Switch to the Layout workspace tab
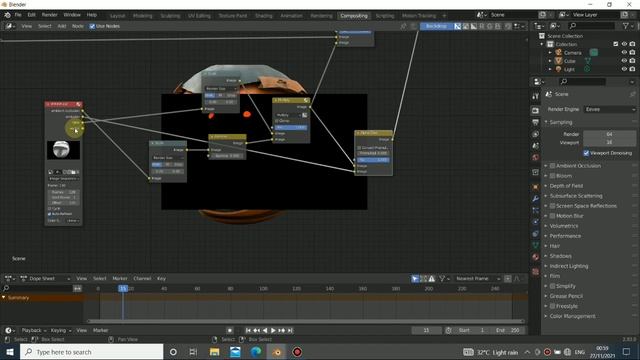 117,16
